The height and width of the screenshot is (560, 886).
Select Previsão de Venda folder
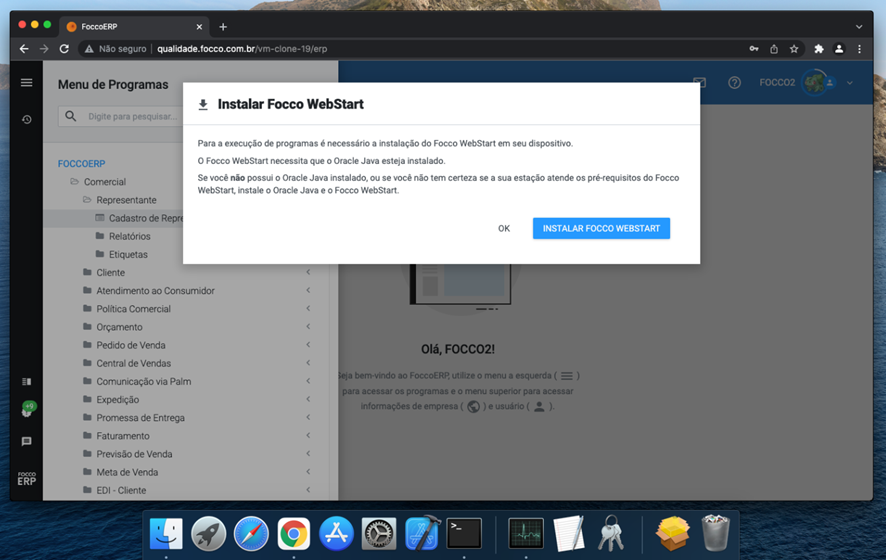tap(128, 454)
